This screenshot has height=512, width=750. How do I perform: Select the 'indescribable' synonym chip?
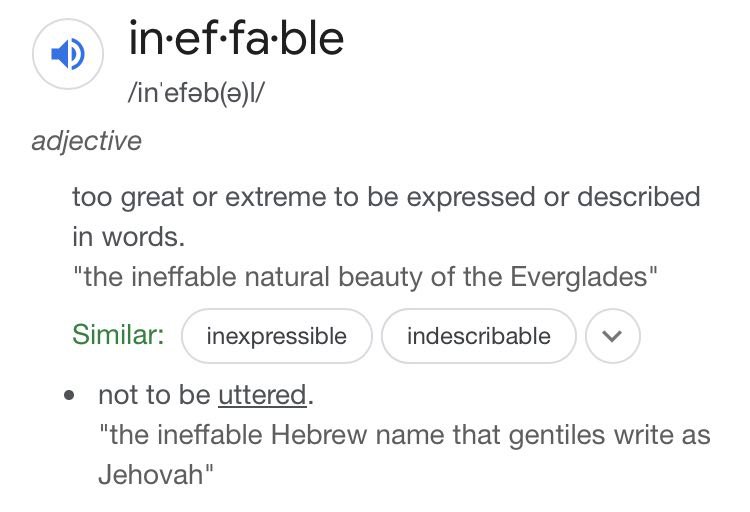click(478, 336)
